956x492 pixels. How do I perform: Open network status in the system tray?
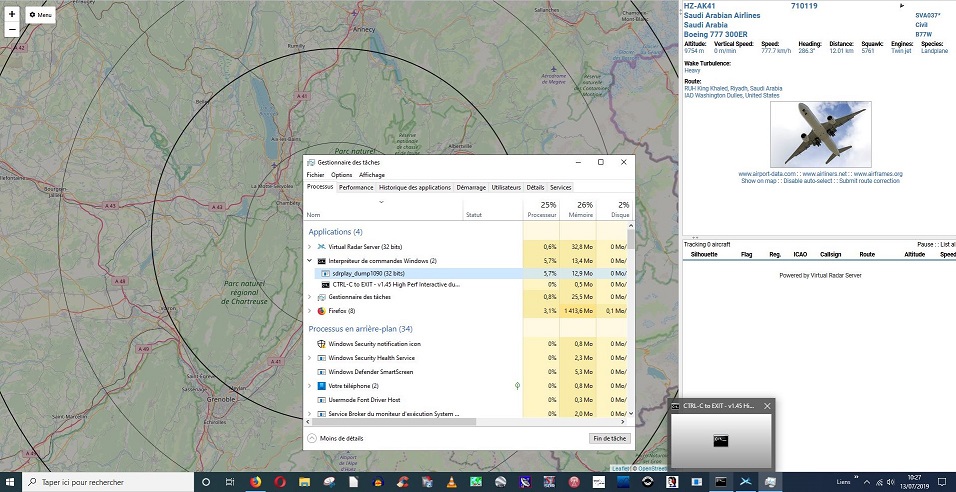pyautogui.click(x=879, y=482)
